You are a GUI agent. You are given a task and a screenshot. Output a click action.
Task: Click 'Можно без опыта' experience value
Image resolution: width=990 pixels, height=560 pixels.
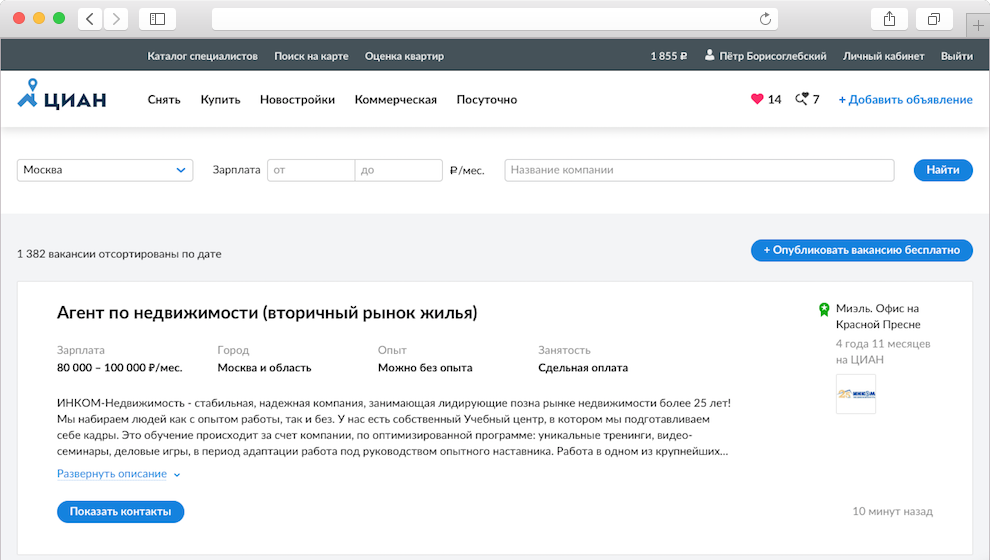pyautogui.click(x=425, y=367)
